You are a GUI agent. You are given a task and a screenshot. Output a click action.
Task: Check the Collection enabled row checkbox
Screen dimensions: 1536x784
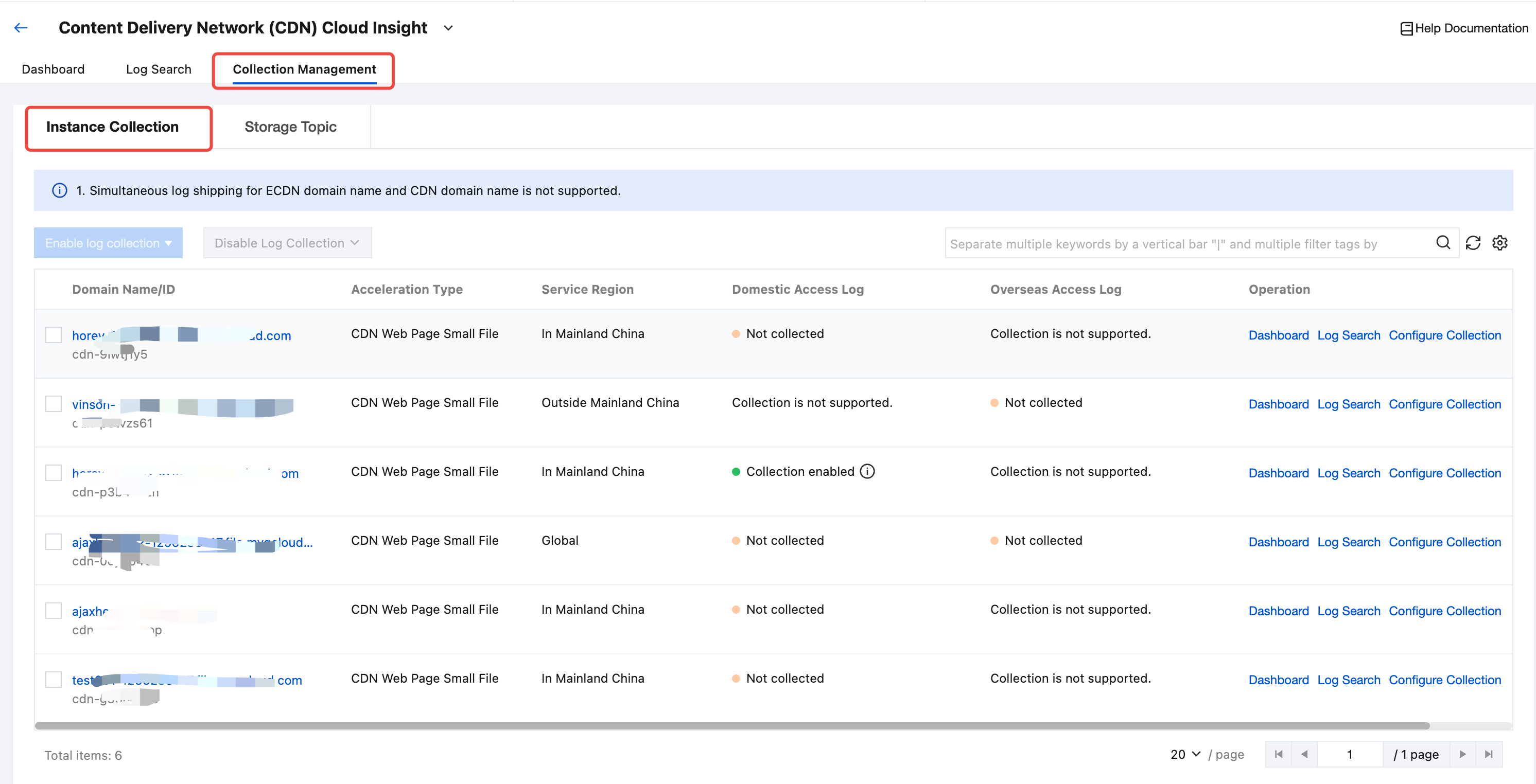point(54,472)
